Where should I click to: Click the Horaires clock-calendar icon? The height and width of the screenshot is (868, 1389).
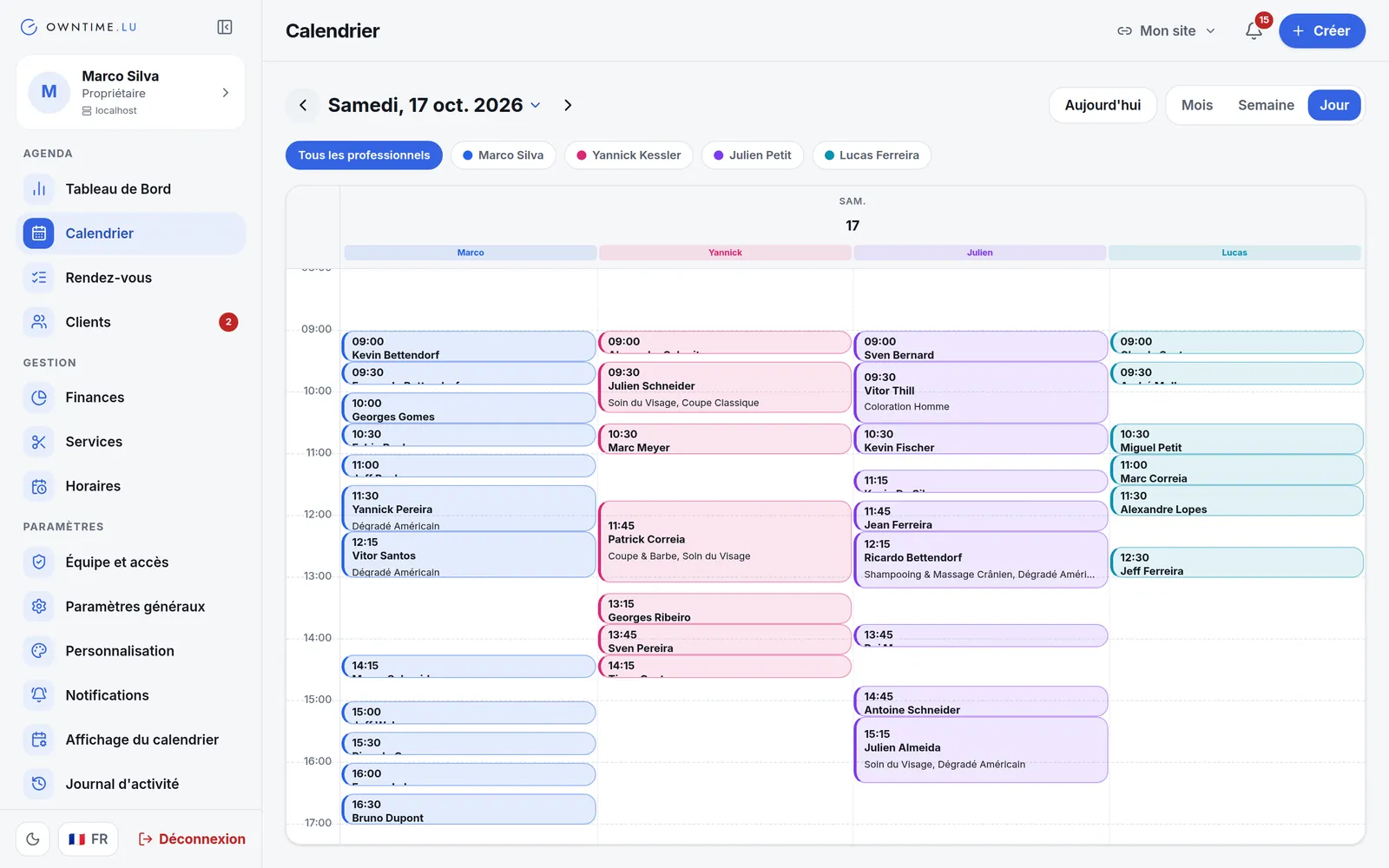pos(39,486)
